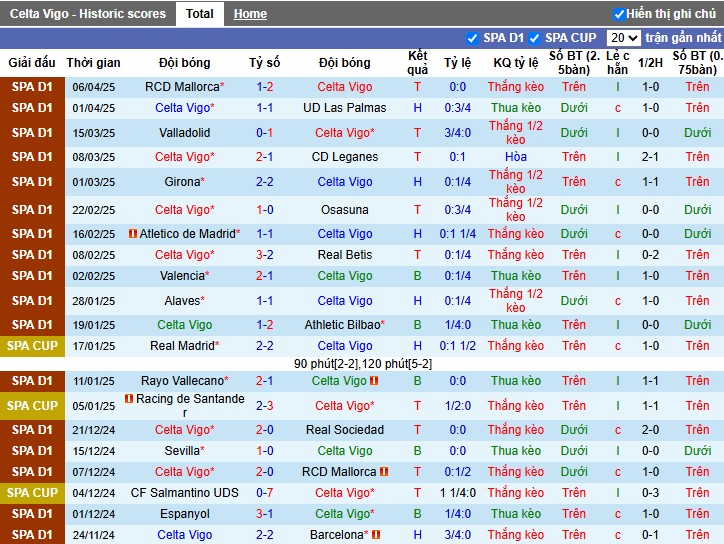Click the Alaves team name
The width and height of the screenshot is (724, 544).
184,301
